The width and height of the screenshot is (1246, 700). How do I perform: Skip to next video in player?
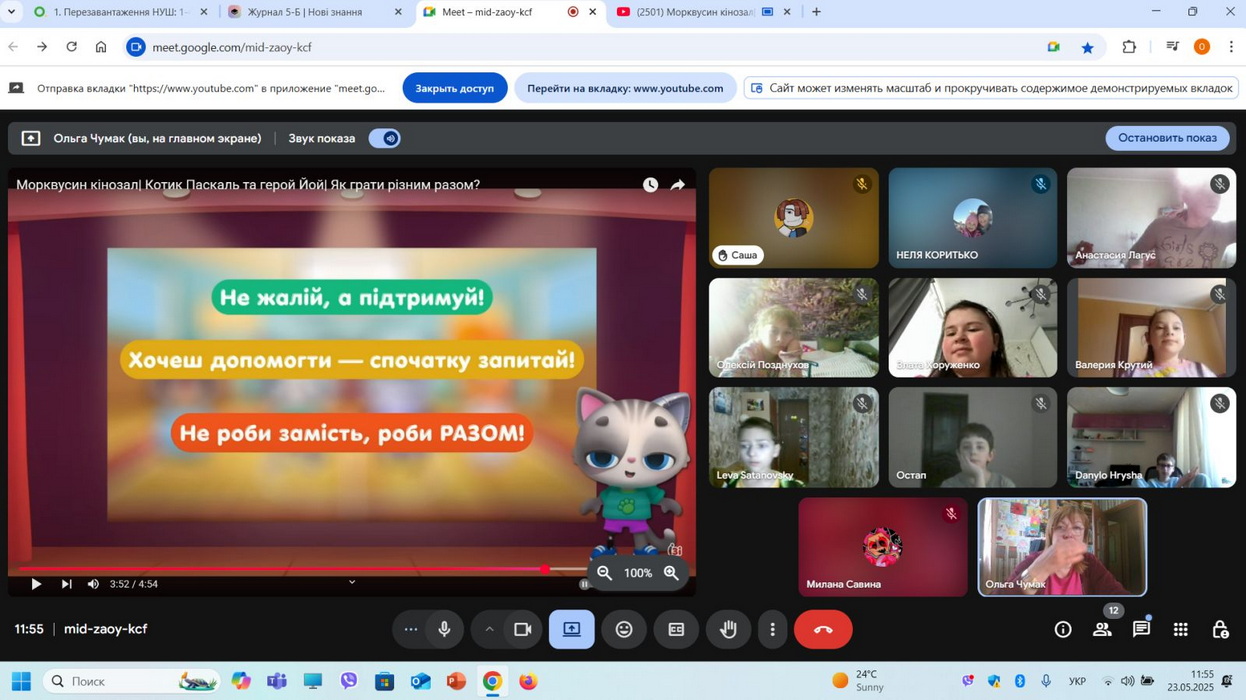pos(67,584)
